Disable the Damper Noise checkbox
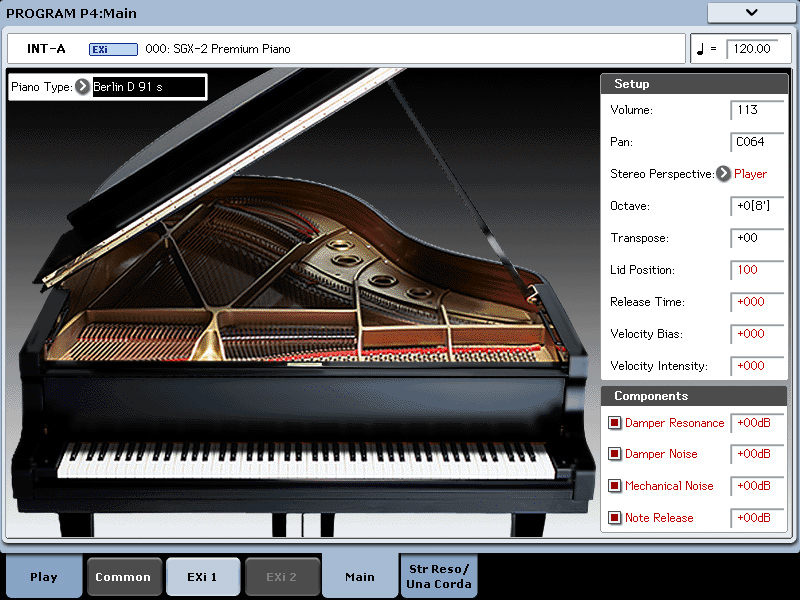The width and height of the screenshot is (800, 600). coord(615,455)
